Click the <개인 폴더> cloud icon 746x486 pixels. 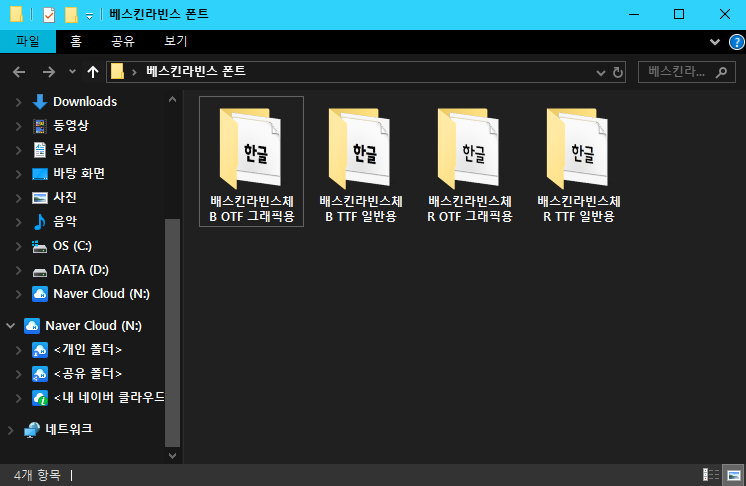pos(40,350)
